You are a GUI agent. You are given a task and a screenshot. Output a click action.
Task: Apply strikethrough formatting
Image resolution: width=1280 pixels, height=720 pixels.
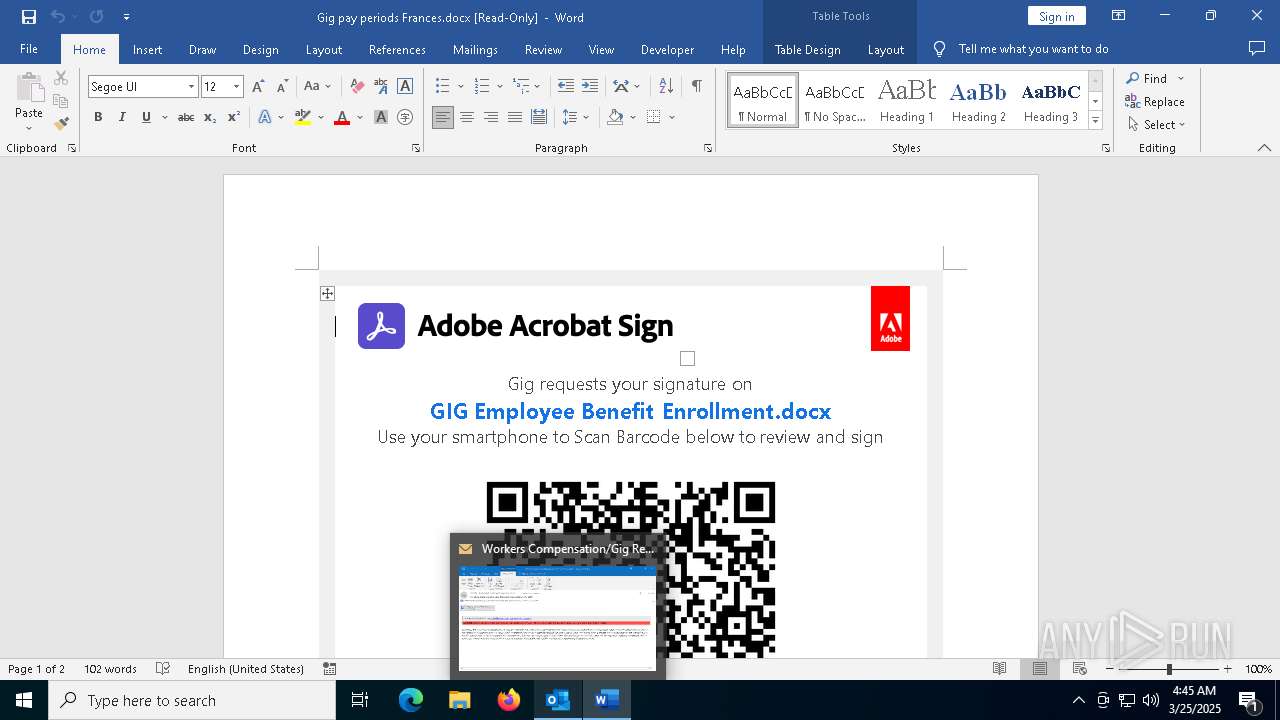click(x=186, y=117)
